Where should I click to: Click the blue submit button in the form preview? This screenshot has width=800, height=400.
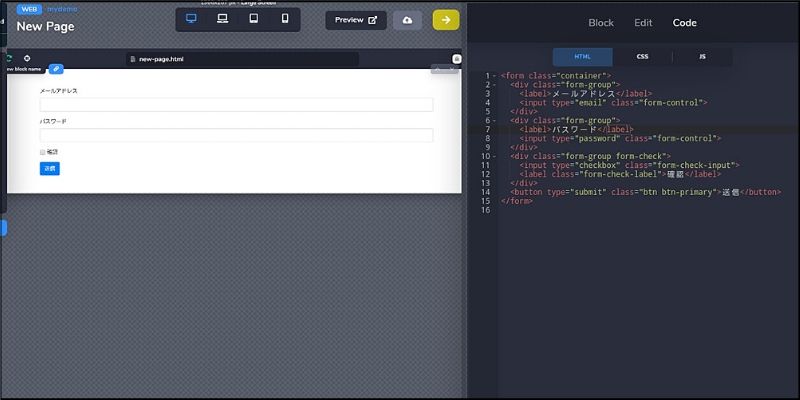coord(49,168)
